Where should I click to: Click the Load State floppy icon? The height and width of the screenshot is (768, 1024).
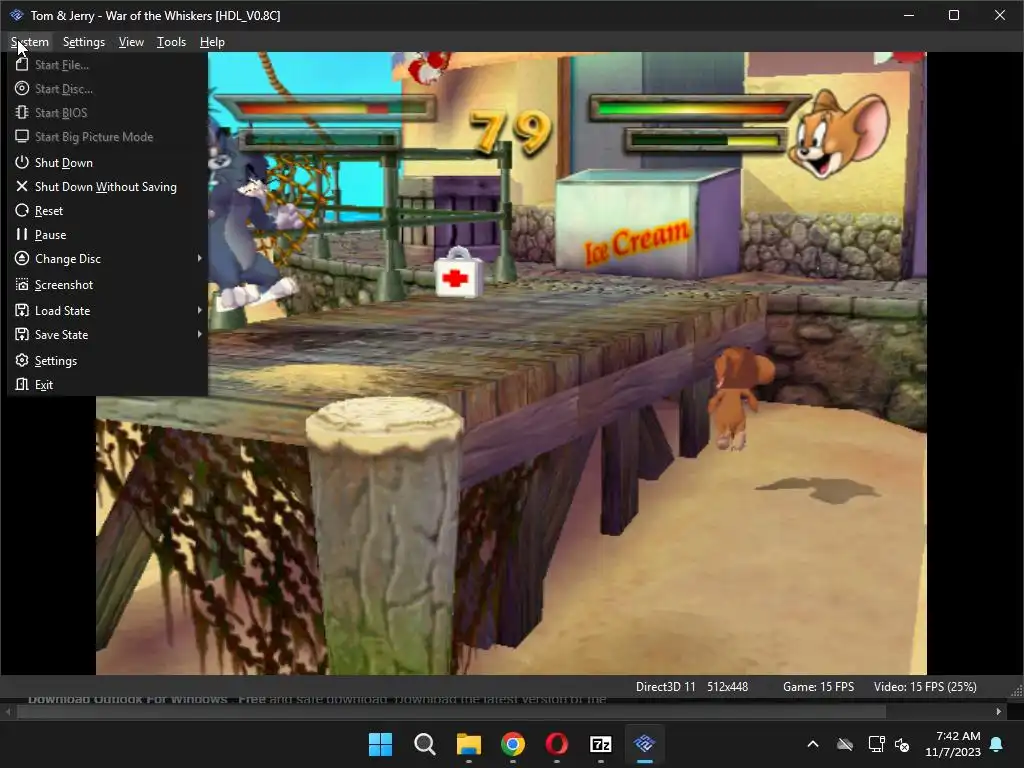22,310
